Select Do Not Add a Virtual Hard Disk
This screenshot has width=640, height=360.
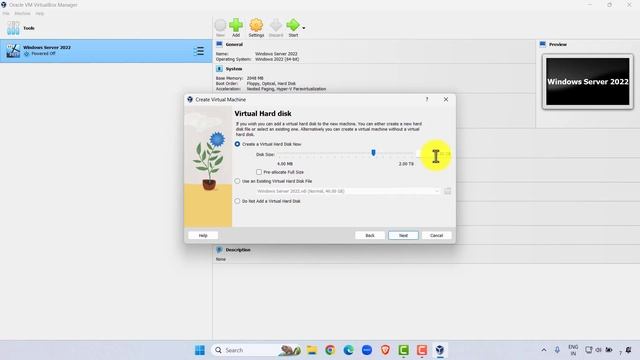[x=237, y=201]
